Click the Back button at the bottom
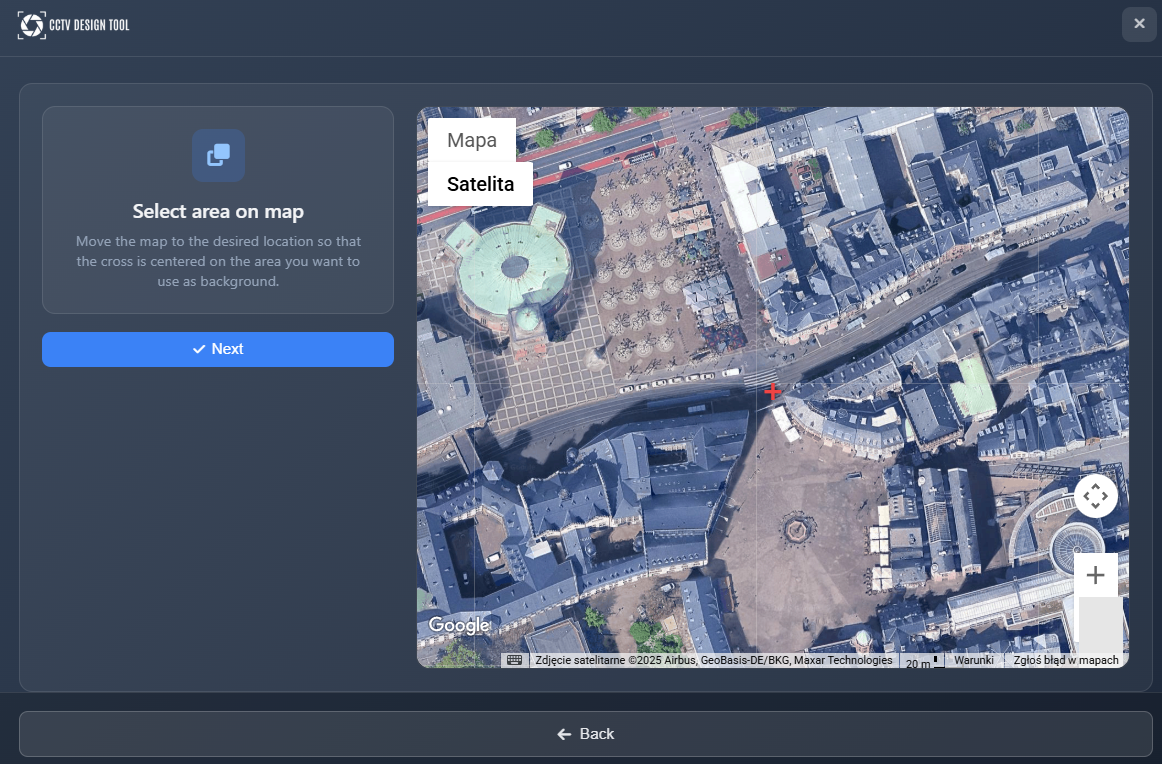The height and width of the screenshot is (764, 1162). [585, 733]
